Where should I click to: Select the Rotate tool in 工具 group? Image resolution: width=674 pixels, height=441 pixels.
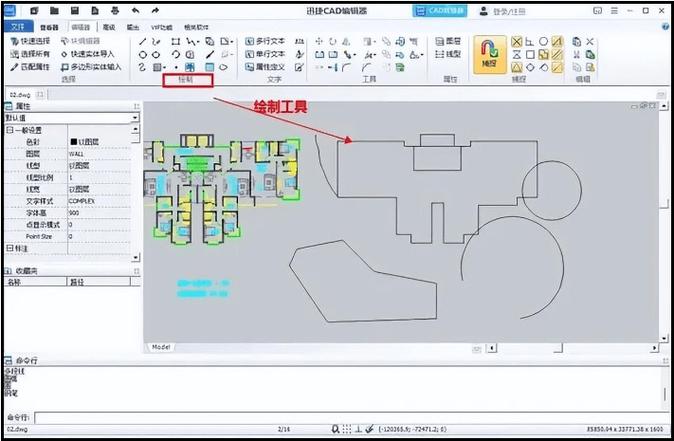coord(333,41)
